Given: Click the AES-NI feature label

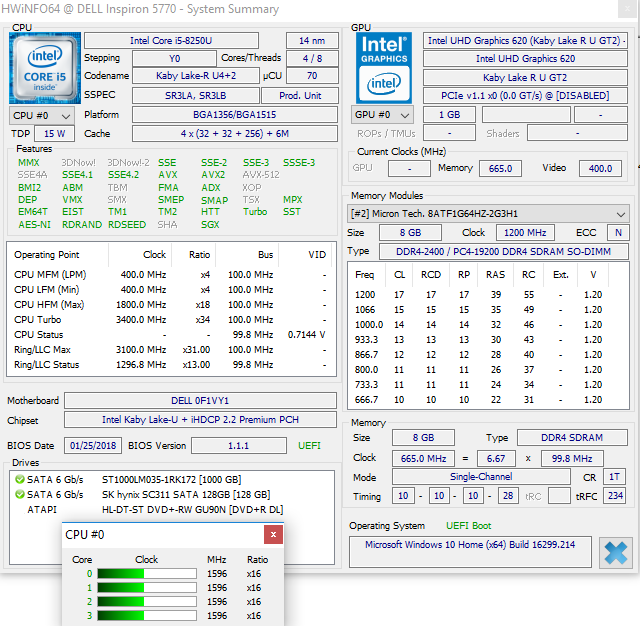Looking at the screenshot, I should (x=34, y=224).
